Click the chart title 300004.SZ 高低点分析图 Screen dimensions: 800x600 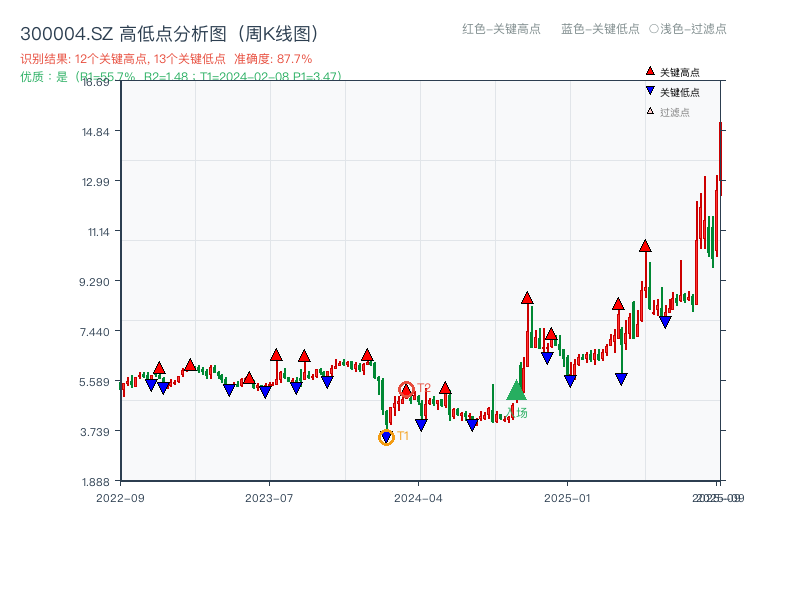tap(170, 34)
